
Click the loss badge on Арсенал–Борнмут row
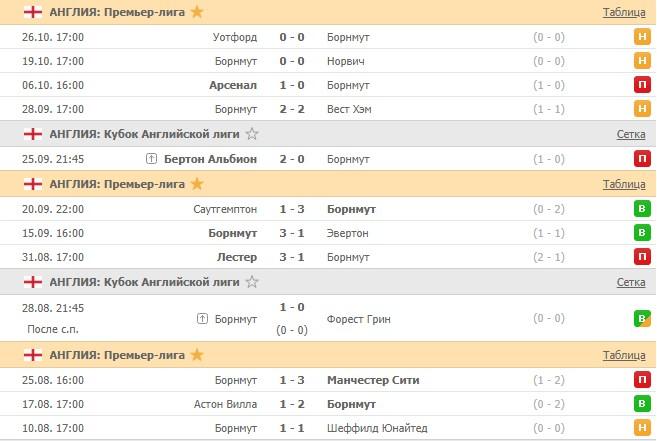tap(643, 85)
